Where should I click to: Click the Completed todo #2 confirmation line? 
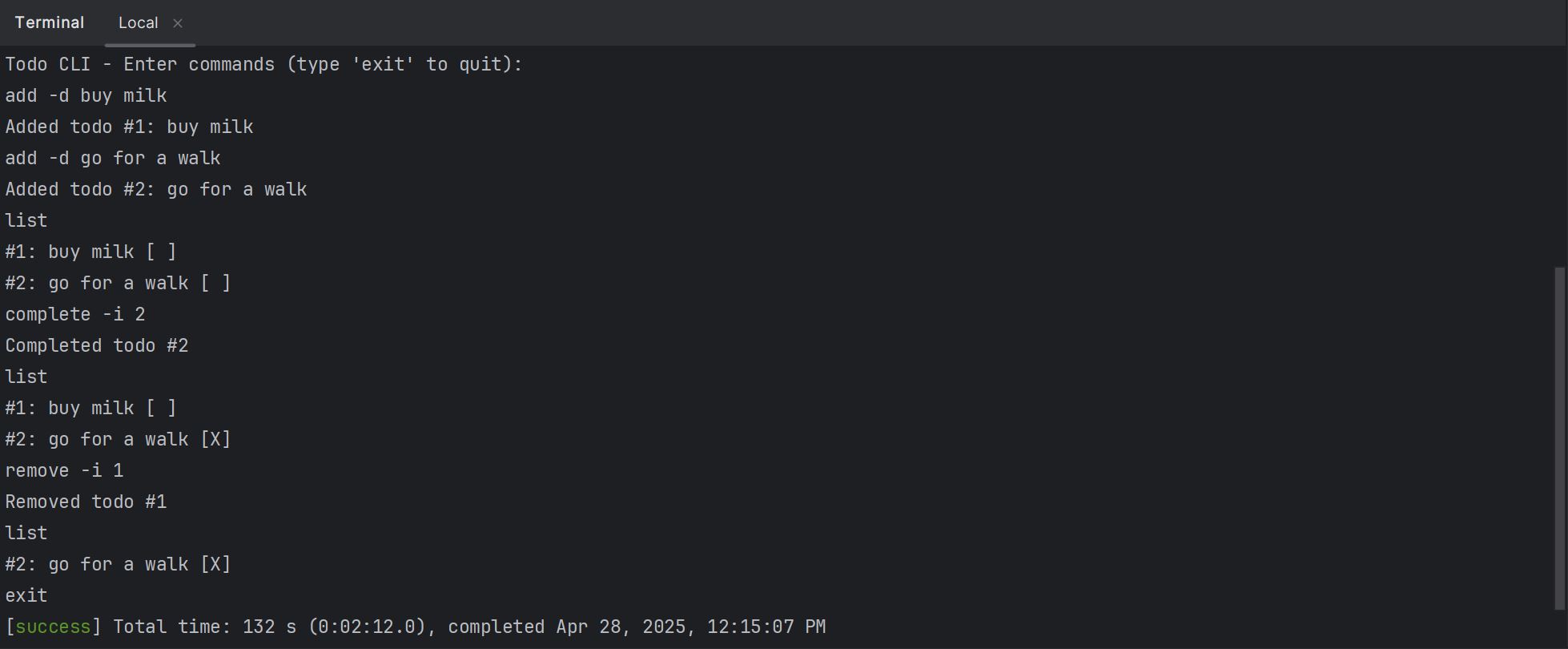click(97, 345)
